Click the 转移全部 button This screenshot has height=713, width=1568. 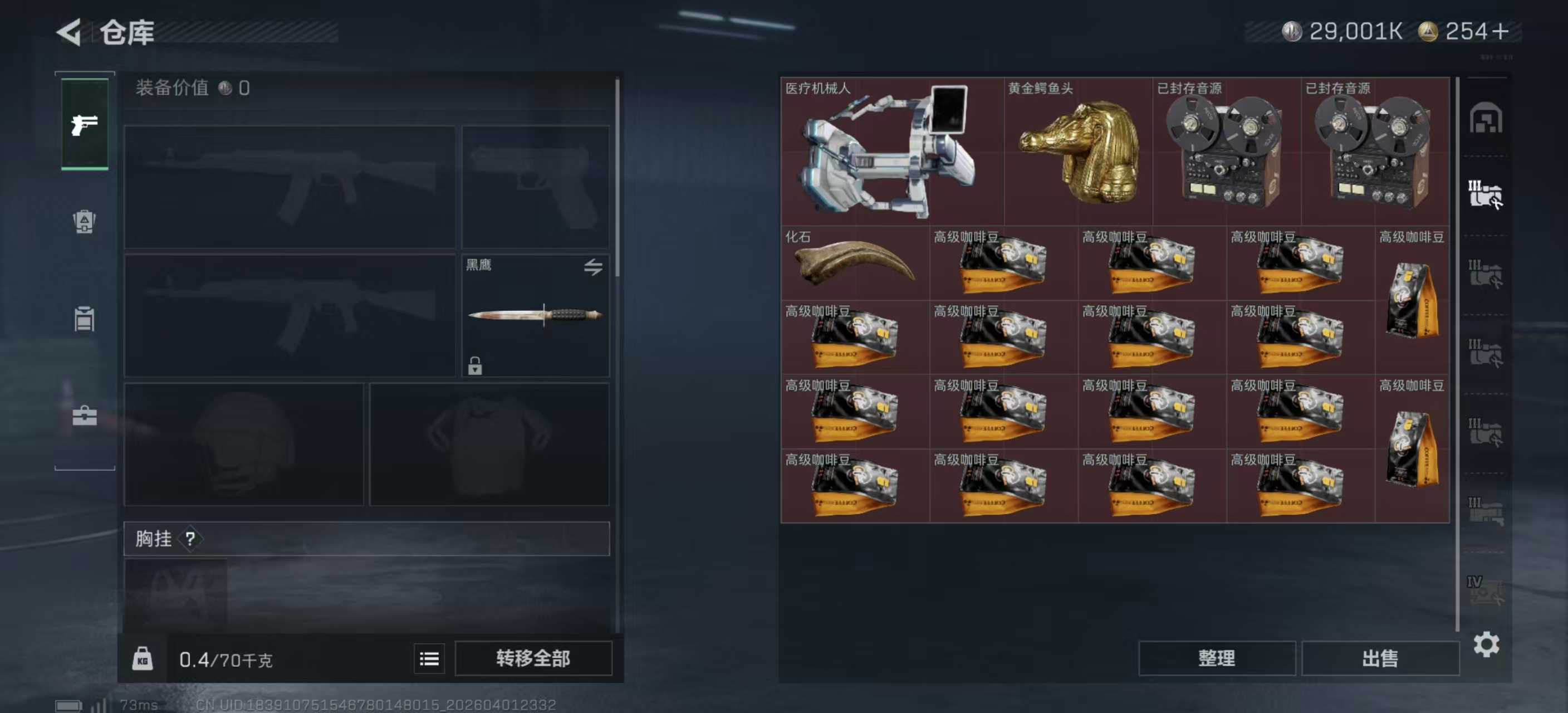[533, 658]
